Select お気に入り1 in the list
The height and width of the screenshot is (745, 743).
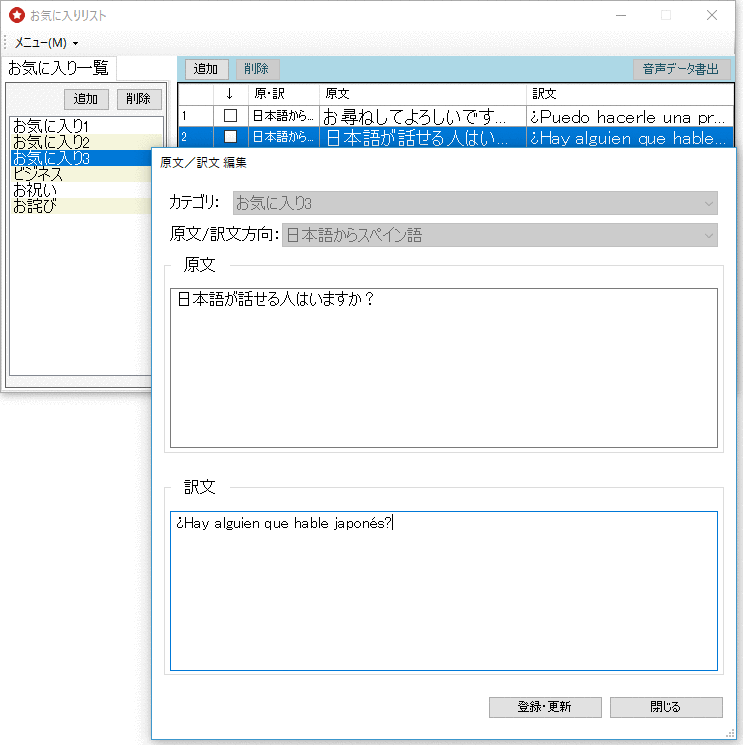(x=51, y=126)
